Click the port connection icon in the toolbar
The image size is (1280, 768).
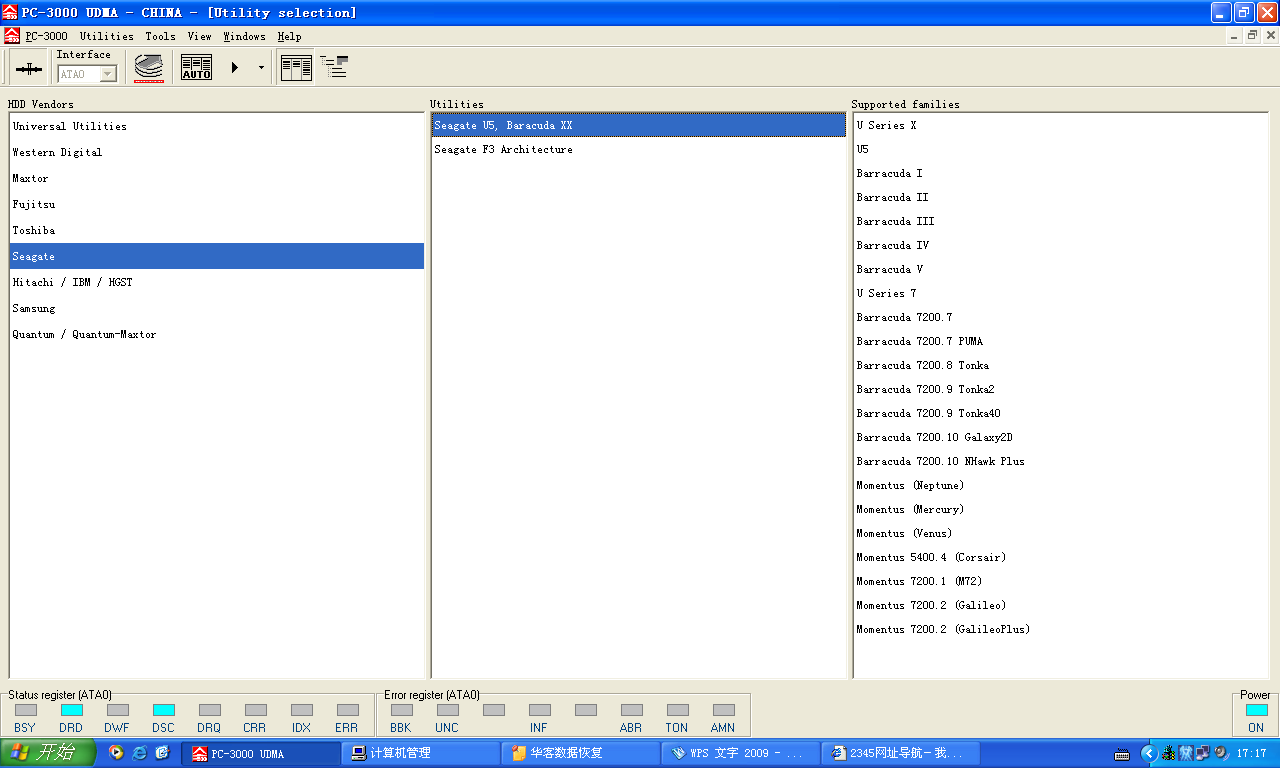pos(29,68)
